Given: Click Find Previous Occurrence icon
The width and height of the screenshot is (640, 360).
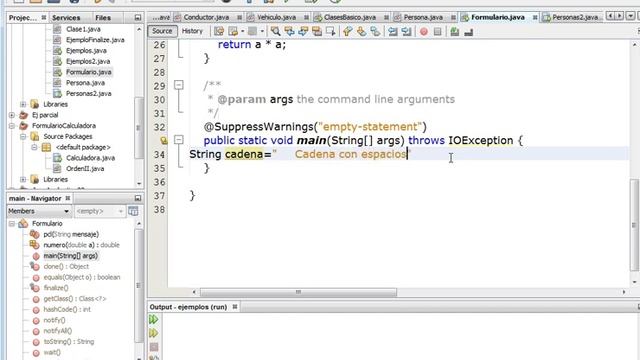Looking at the screenshot, I should (x=289, y=31).
